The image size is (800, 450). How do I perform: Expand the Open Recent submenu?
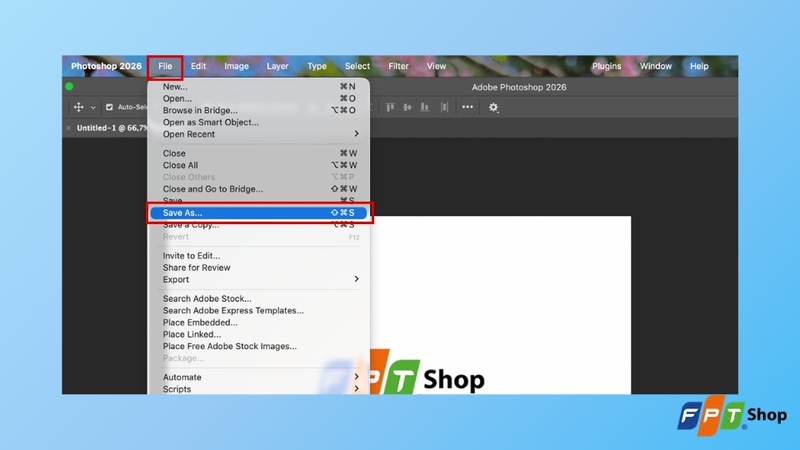click(259, 134)
